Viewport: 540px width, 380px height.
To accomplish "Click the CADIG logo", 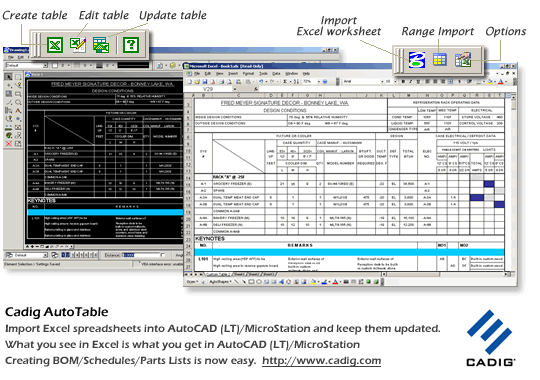I will tap(490, 338).
